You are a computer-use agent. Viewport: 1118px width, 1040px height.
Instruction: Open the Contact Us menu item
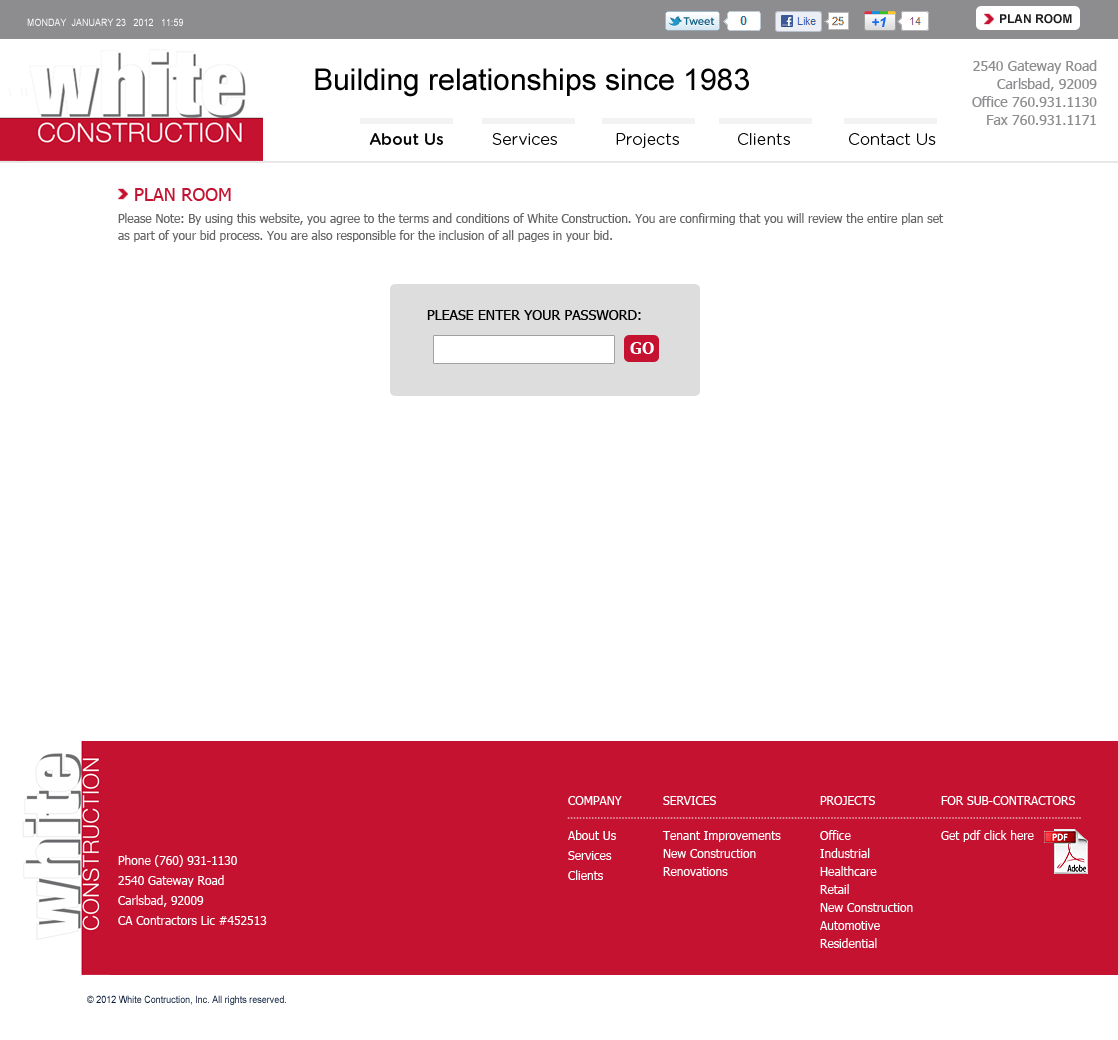point(891,139)
